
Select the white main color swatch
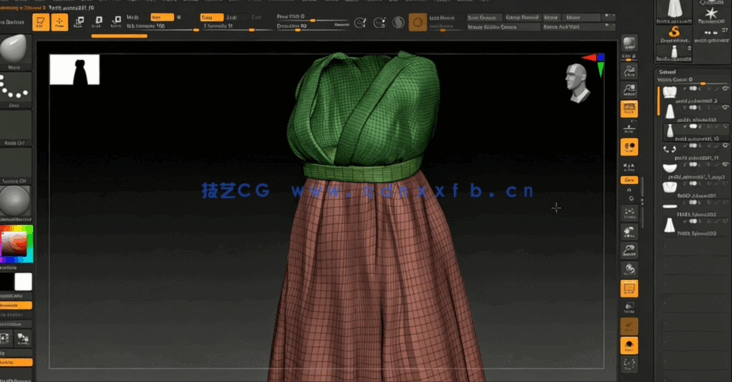coord(23,282)
